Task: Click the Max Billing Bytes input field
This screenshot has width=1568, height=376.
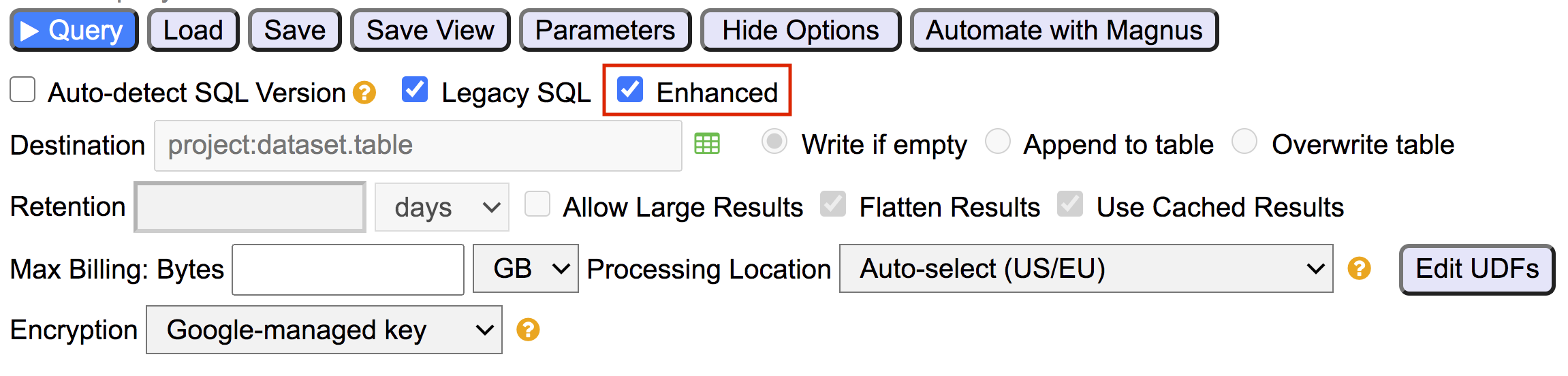Action: tap(348, 270)
